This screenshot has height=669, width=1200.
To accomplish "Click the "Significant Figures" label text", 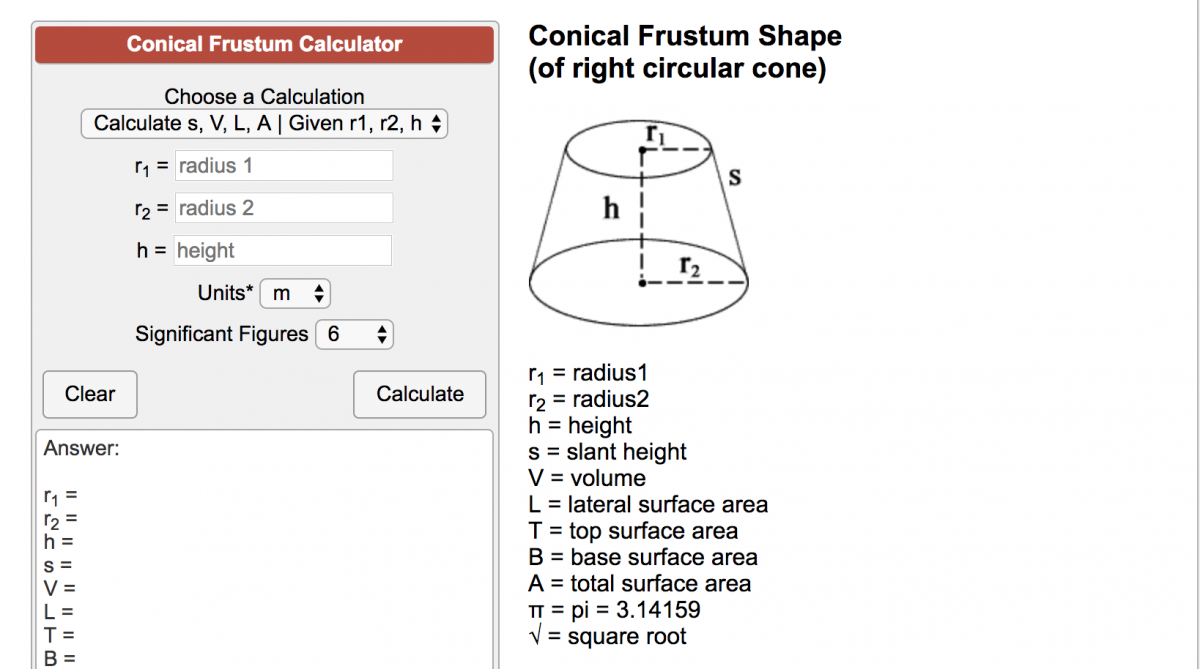I will coord(221,334).
